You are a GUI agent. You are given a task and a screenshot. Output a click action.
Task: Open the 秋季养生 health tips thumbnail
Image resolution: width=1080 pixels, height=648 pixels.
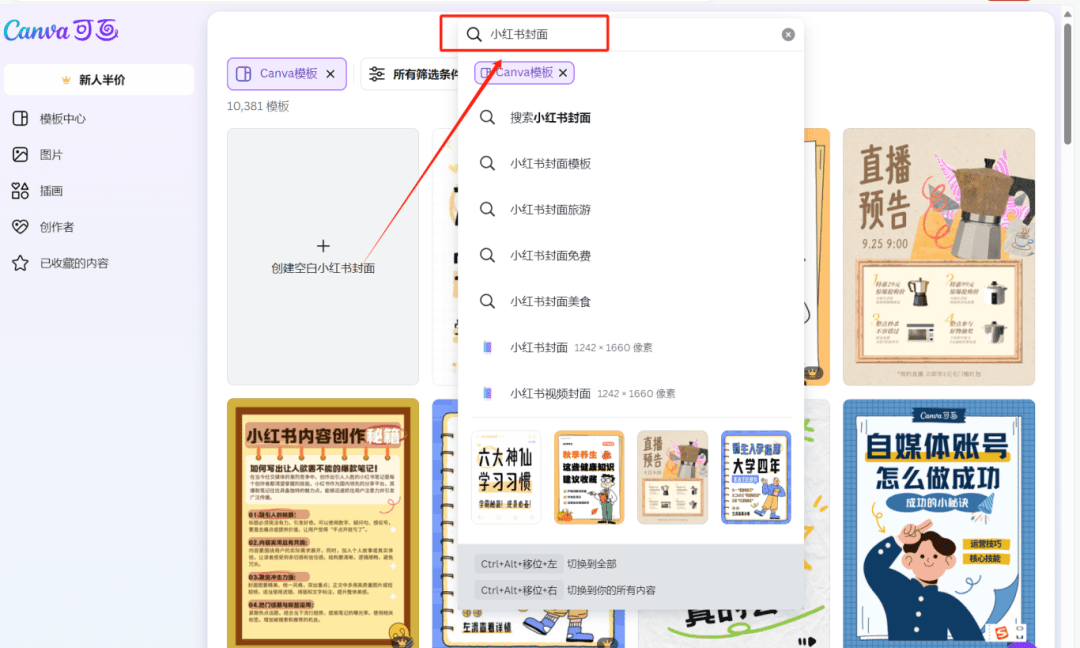(x=589, y=477)
